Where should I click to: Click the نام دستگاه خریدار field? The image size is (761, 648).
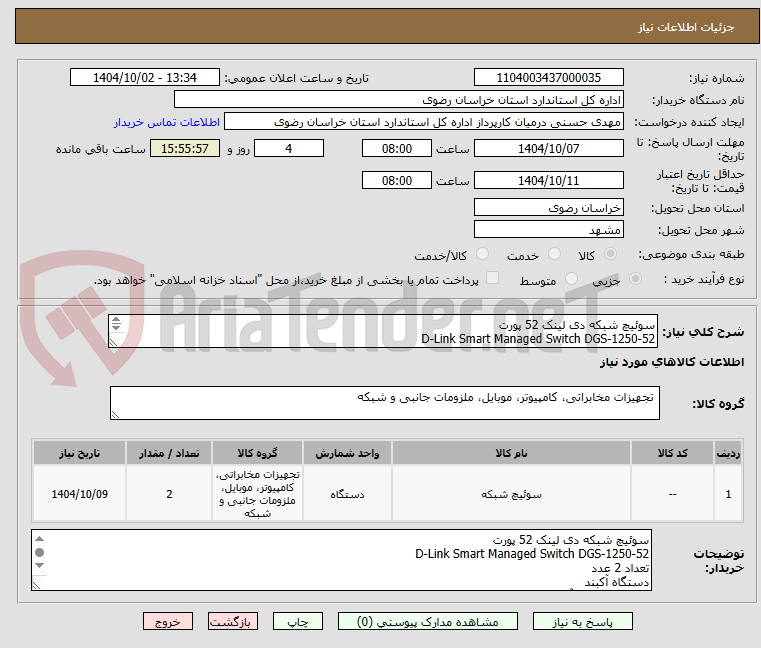click(398, 100)
